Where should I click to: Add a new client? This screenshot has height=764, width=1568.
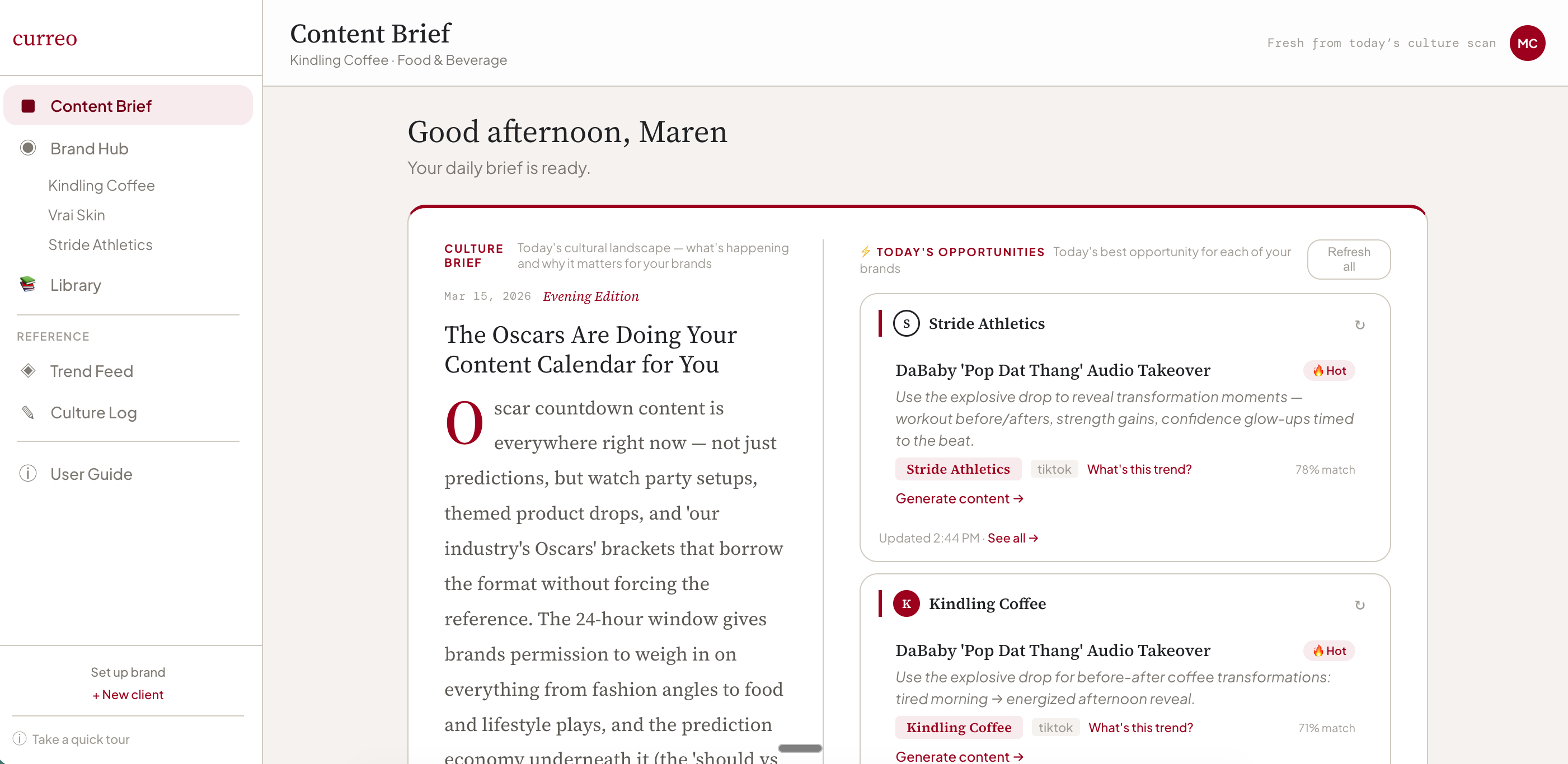127,694
